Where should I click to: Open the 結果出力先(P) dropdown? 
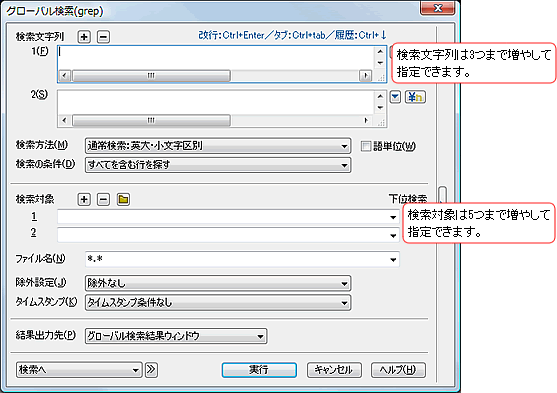[176, 336]
